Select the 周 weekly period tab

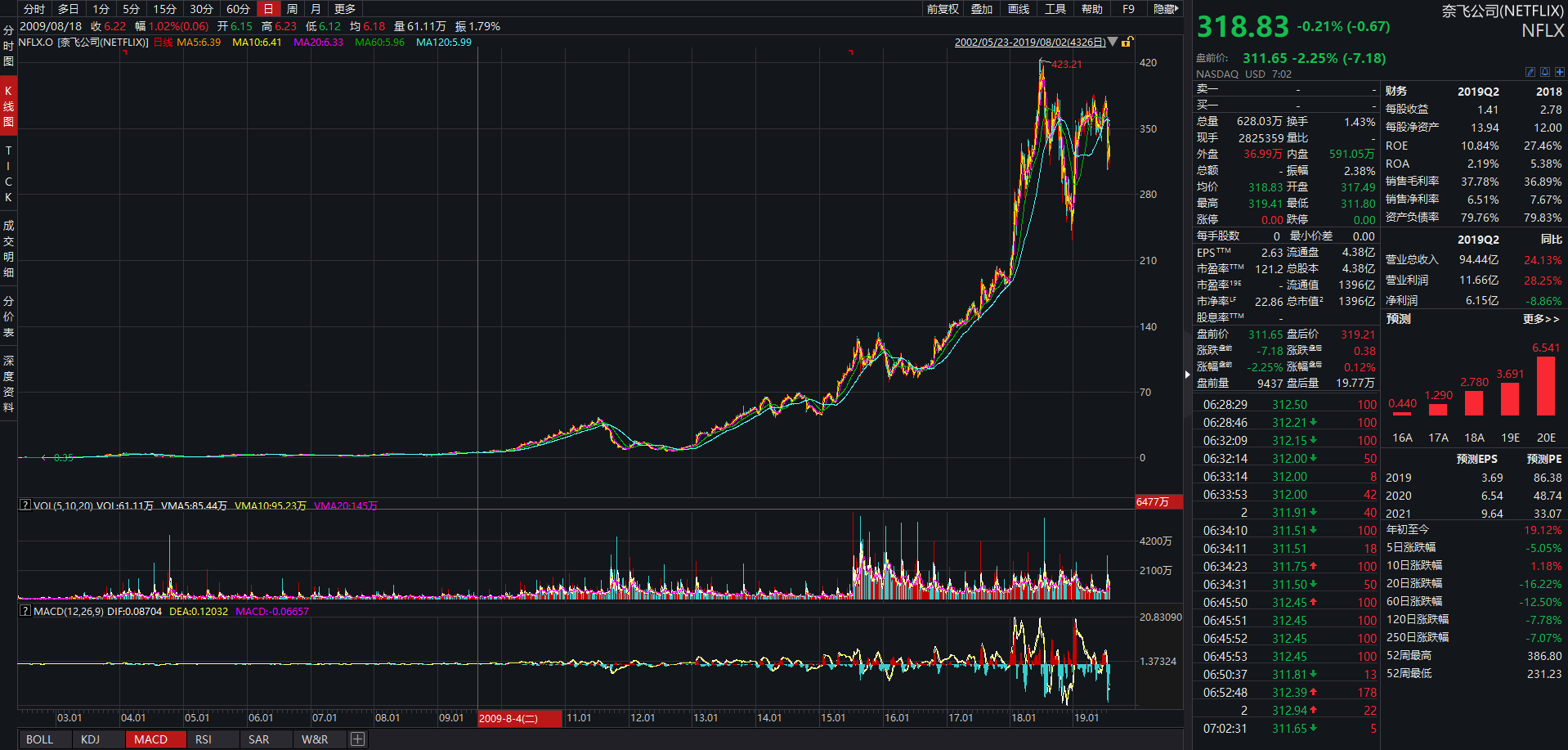point(292,9)
